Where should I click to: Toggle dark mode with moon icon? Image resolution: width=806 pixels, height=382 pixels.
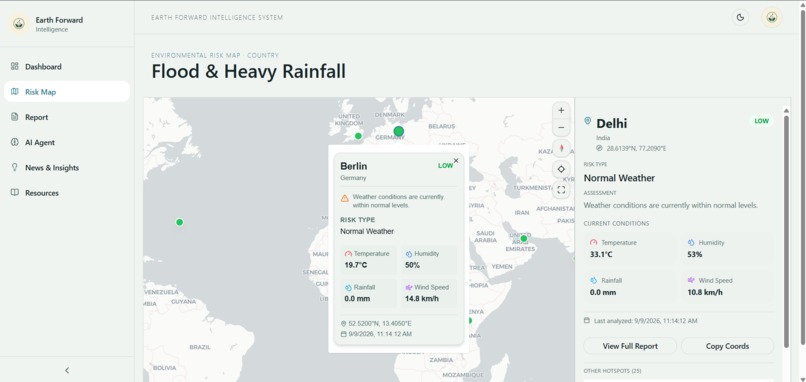pos(740,17)
